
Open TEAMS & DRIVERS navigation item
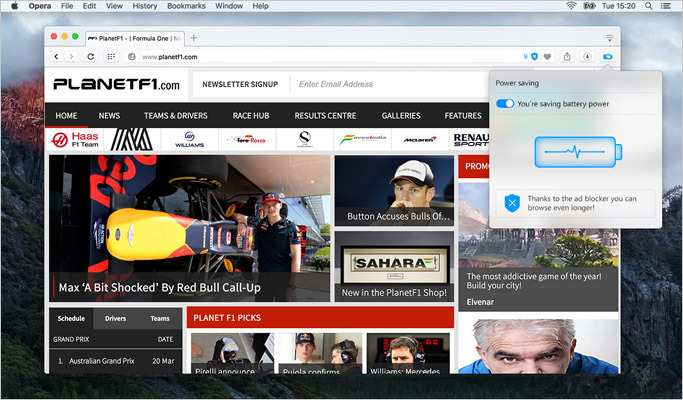[176, 115]
